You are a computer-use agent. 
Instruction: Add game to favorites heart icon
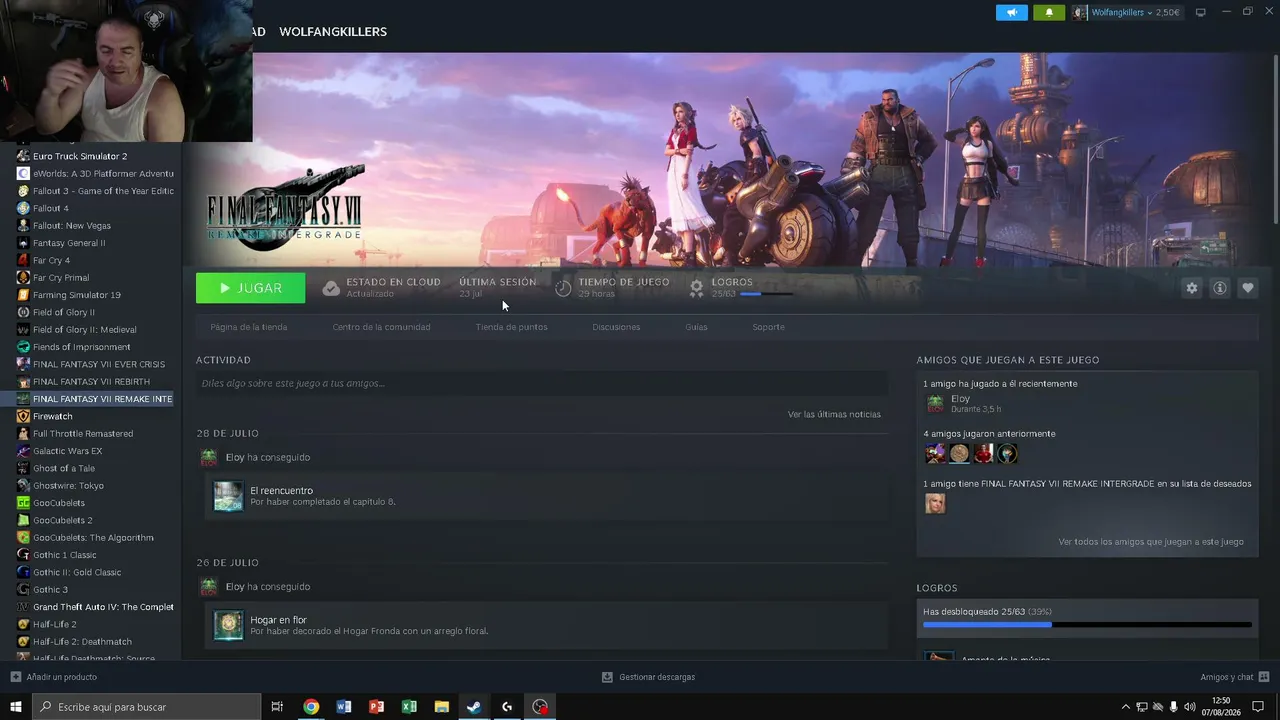click(x=1247, y=288)
